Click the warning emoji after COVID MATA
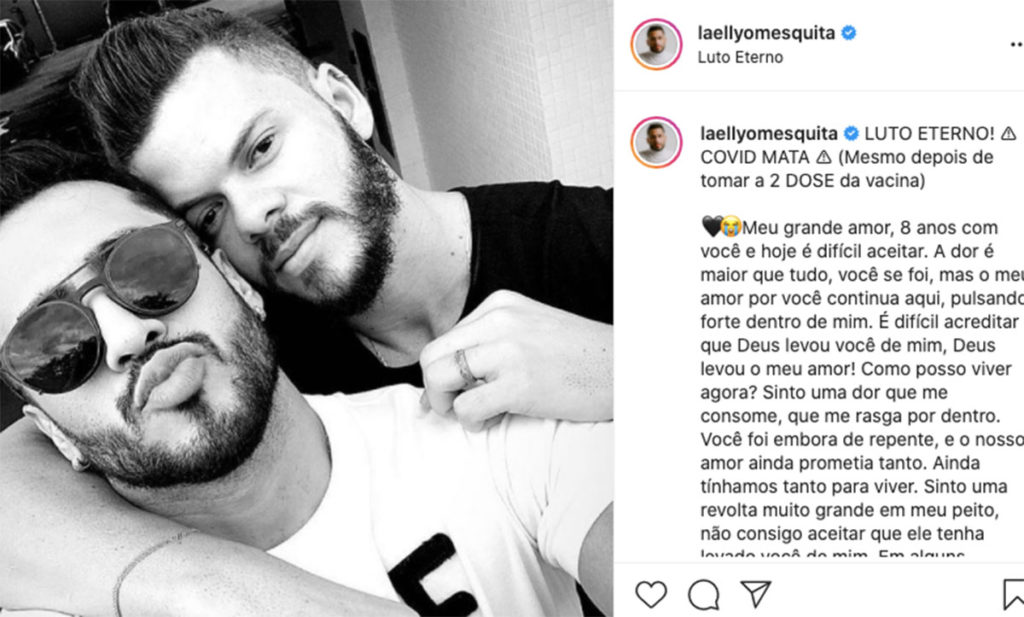This screenshot has width=1024, height=617. 824,157
